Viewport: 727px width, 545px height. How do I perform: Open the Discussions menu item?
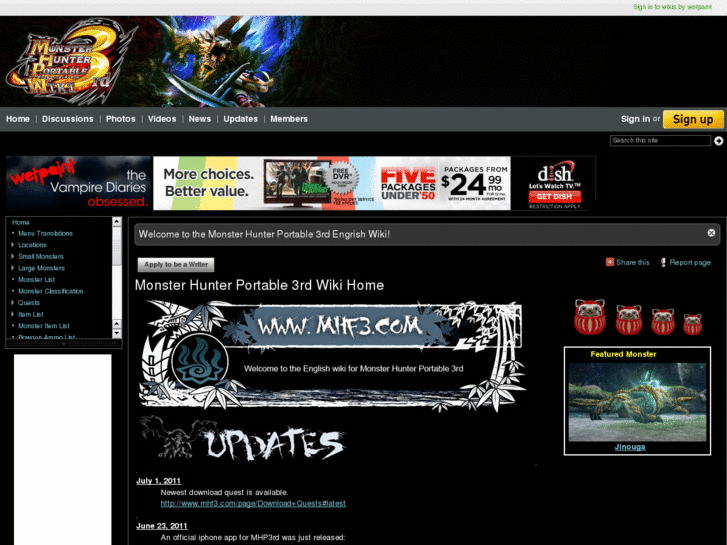68,119
